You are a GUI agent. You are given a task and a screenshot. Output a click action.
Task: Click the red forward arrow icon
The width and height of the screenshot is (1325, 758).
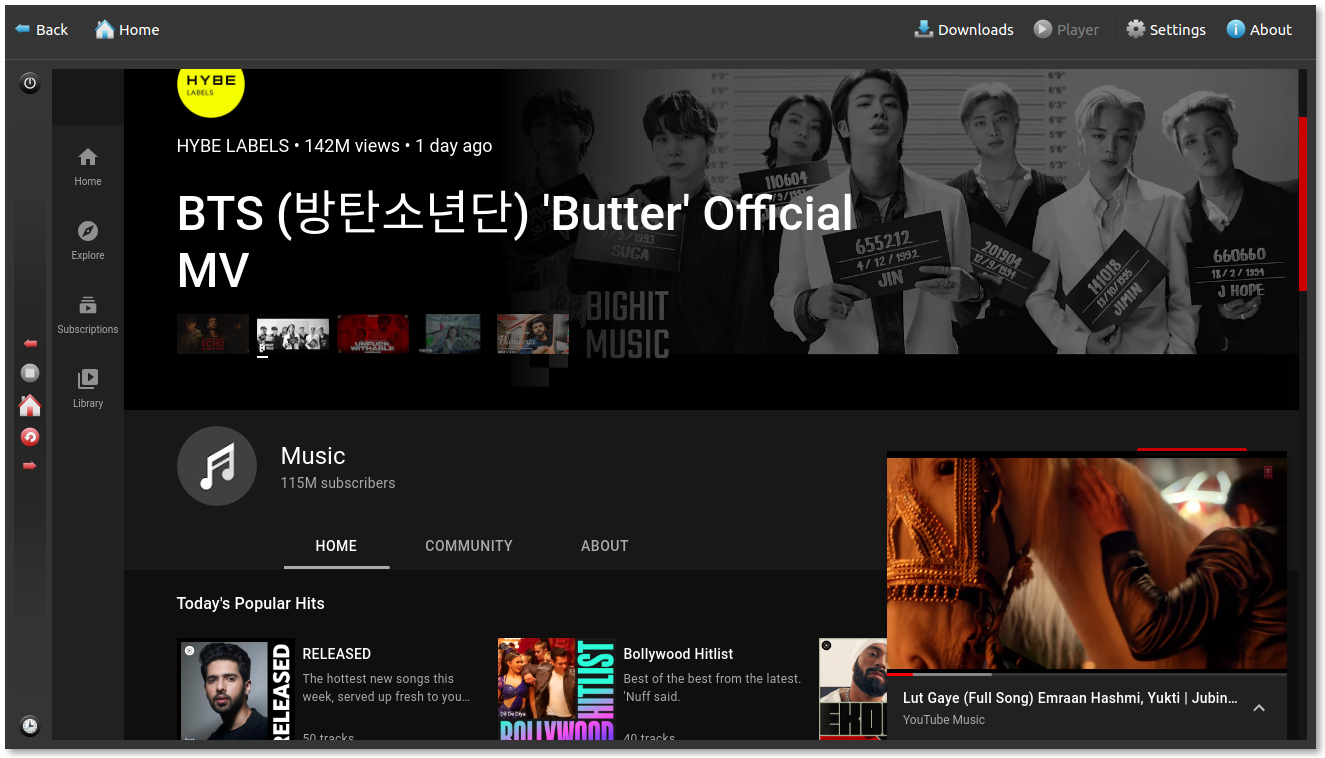[x=30, y=465]
